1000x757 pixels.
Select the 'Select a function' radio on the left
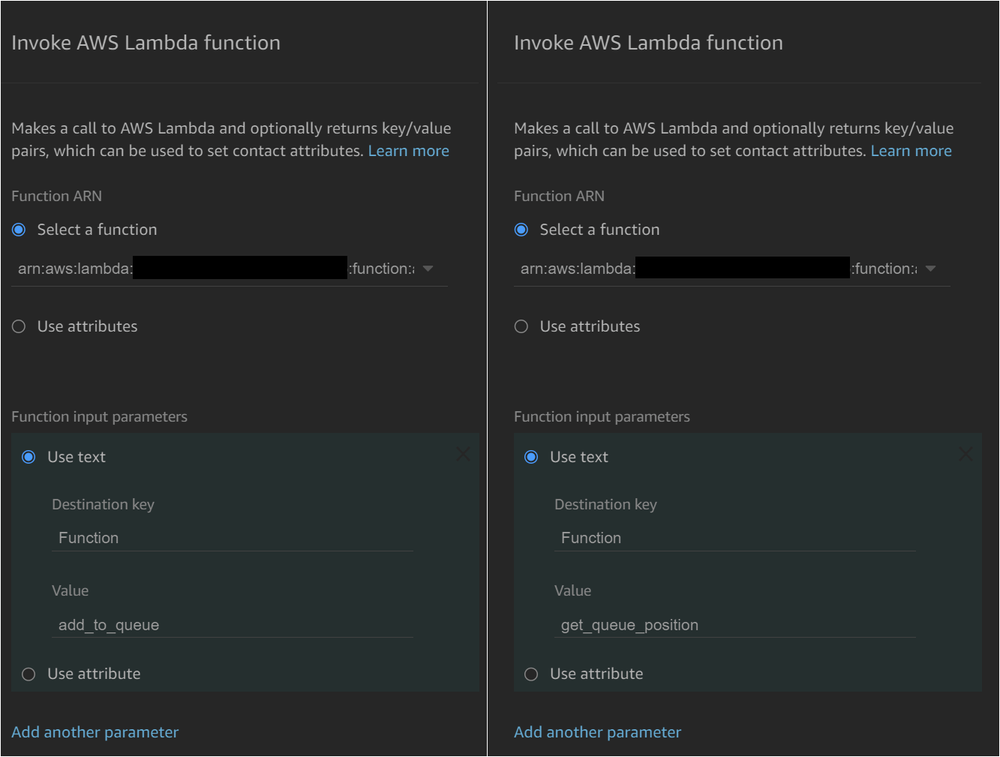tap(18, 229)
